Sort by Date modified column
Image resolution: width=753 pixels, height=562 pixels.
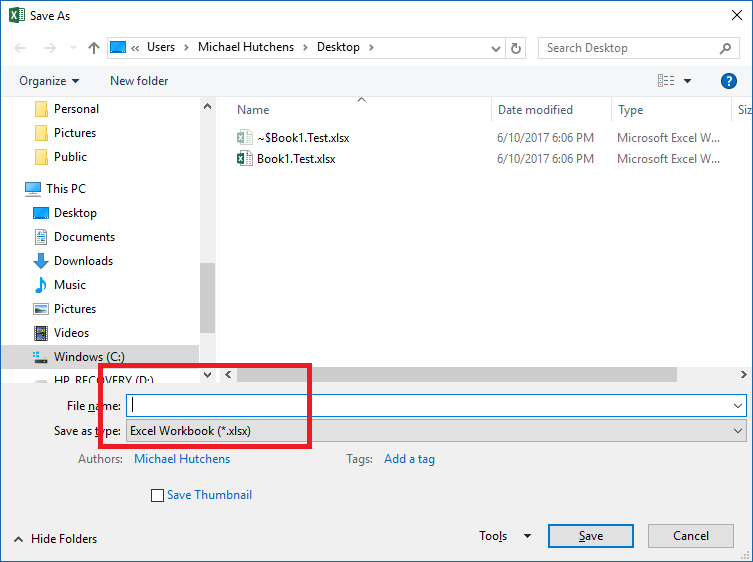pyautogui.click(x=535, y=110)
